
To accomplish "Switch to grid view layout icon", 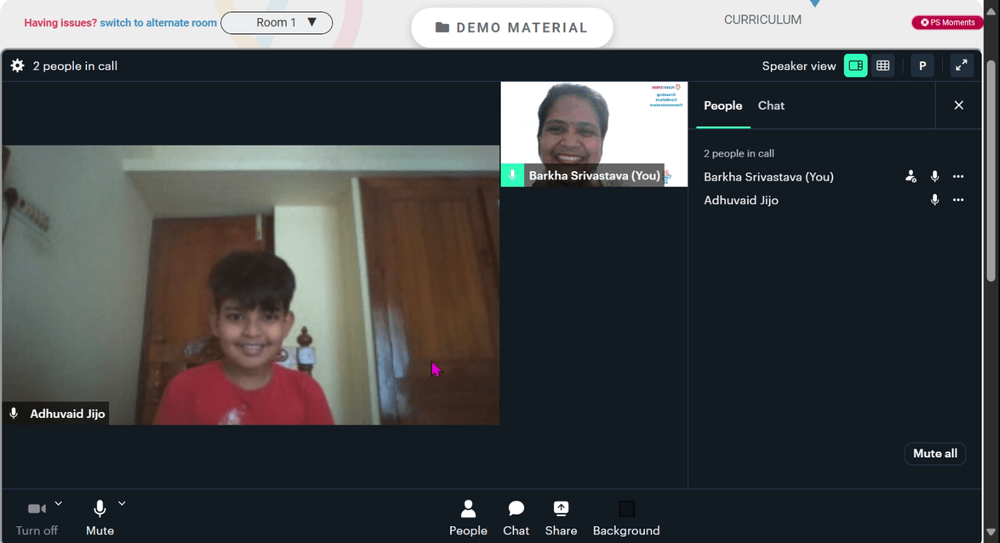I will click(x=883, y=66).
